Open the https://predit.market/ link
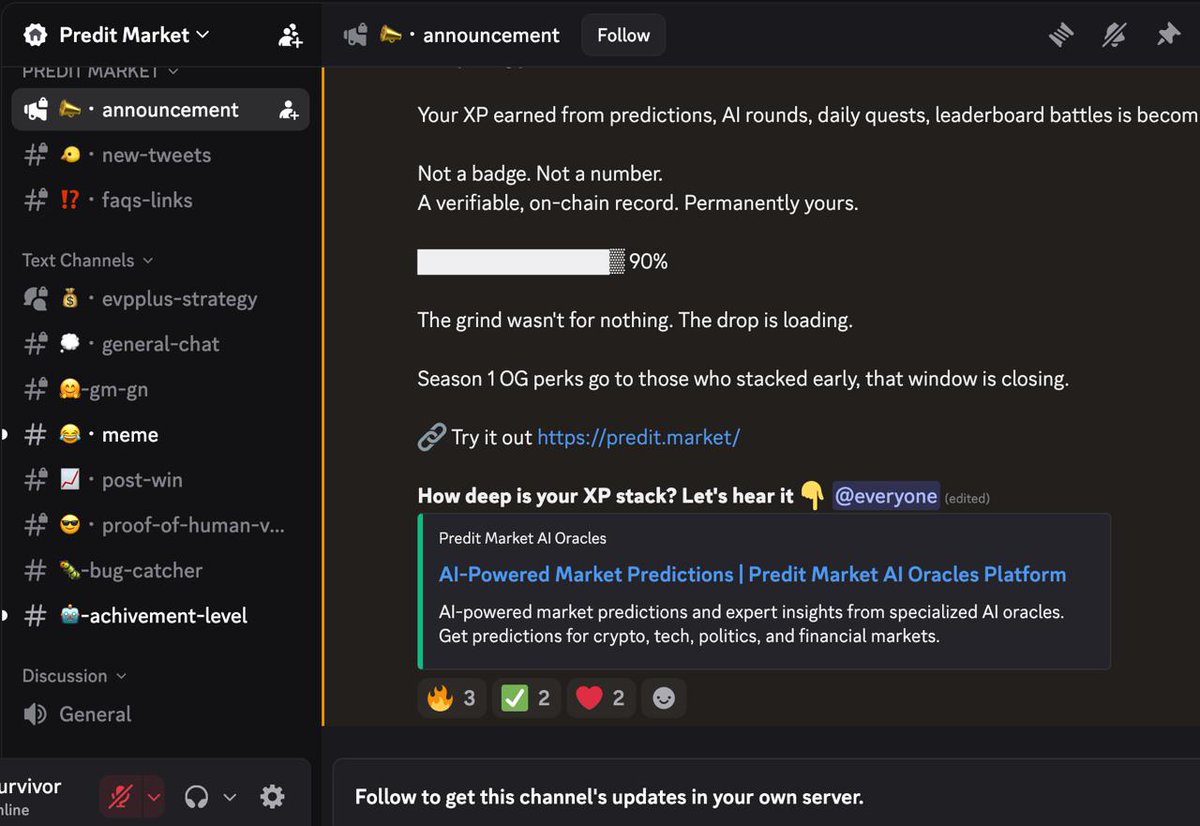Viewport: 1200px width, 826px height. 638,437
